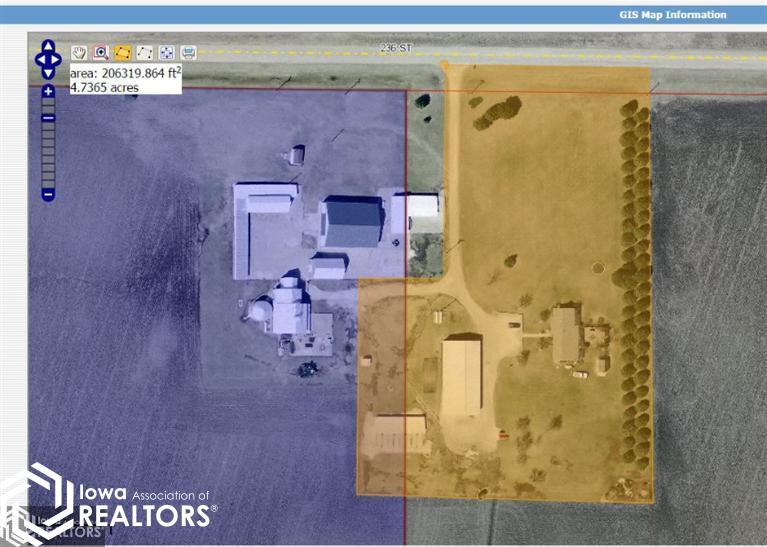Select the hand pan tool
This screenshot has height=547, width=767.
[x=79, y=52]
